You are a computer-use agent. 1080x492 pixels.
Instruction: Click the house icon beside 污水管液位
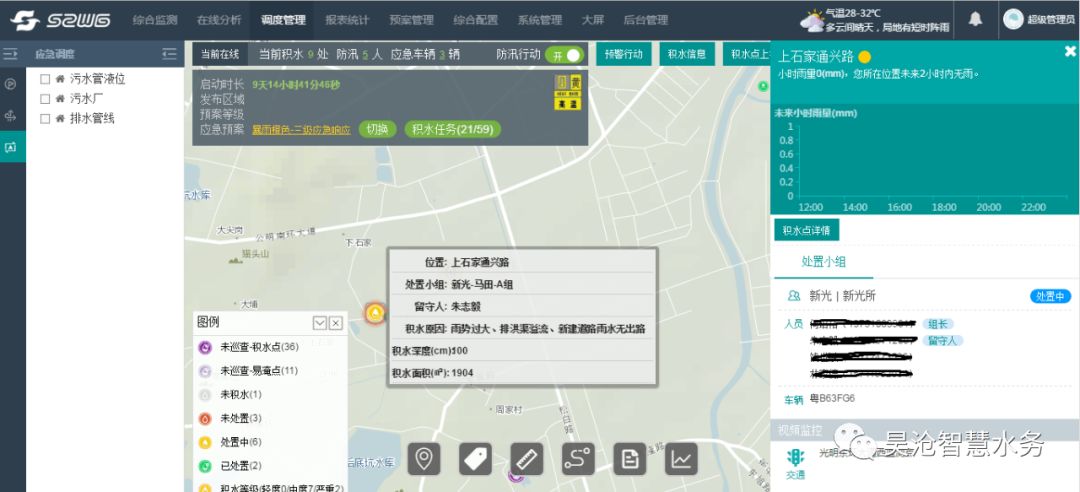pos(61,79)
